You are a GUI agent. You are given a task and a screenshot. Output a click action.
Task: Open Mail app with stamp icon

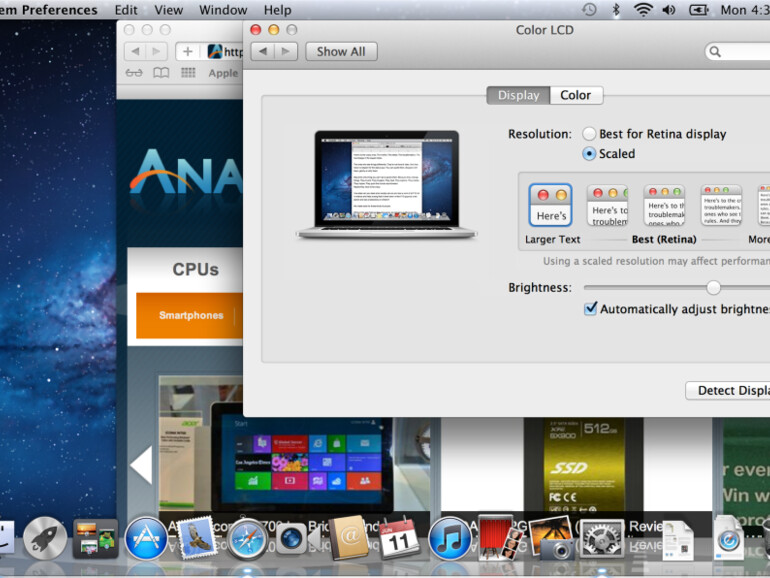(x=196, y=538)
